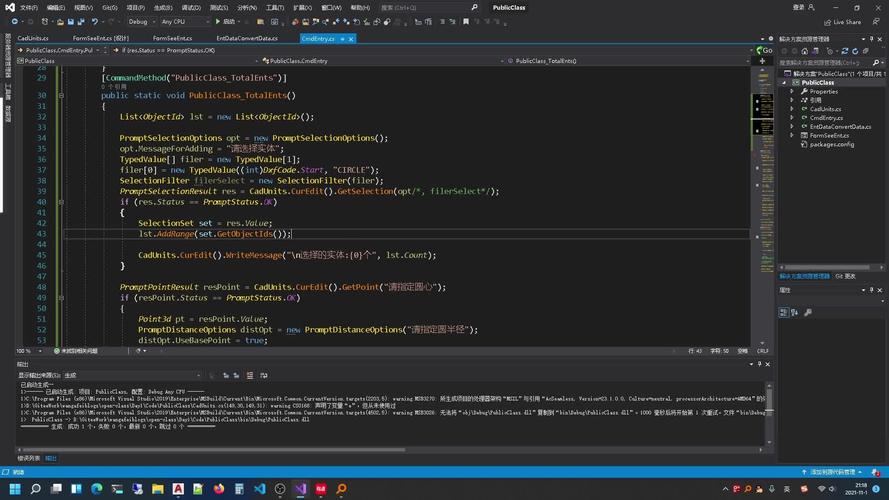889x500 pixels.
Task: Expand the CadUnits.cs tree node
Action: click(792, 109)
